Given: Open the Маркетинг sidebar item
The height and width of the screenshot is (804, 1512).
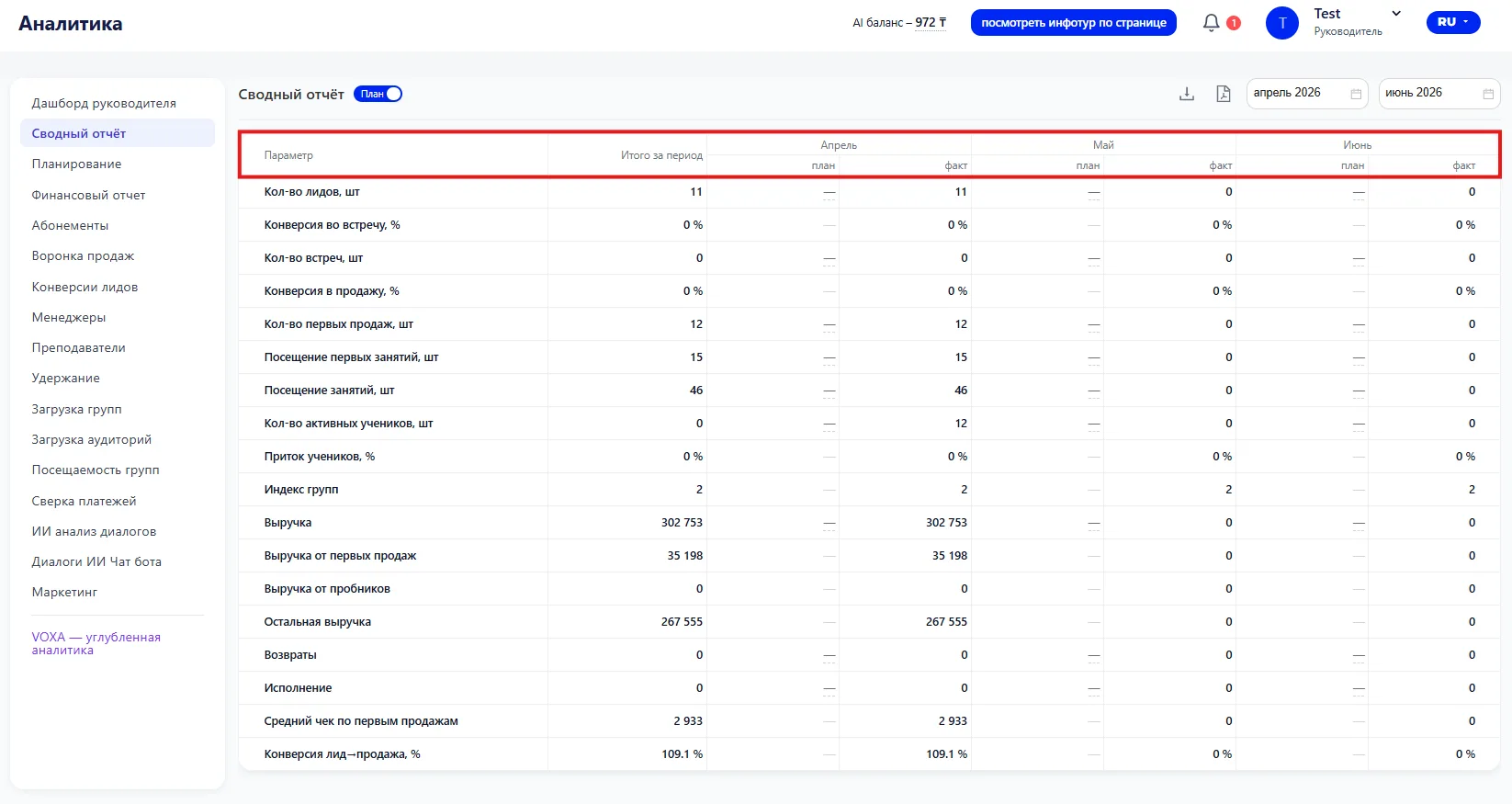Looking at the screenshot, I should tap(64, 592).
